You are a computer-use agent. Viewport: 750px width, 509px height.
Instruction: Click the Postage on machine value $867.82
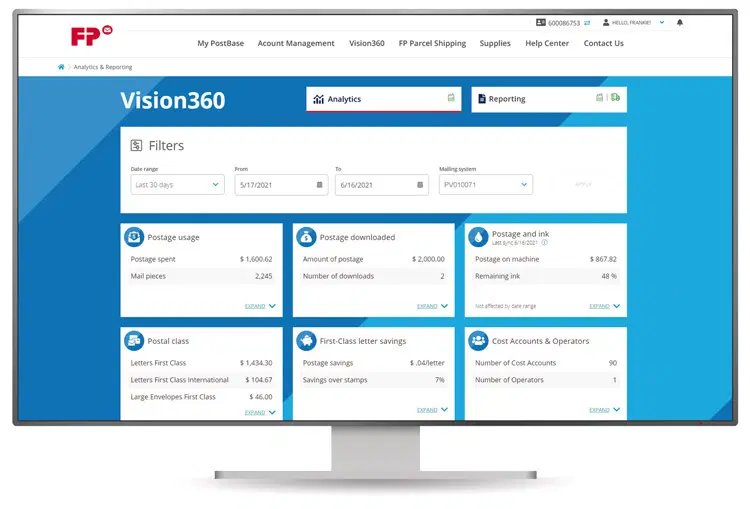coord(603,259)
